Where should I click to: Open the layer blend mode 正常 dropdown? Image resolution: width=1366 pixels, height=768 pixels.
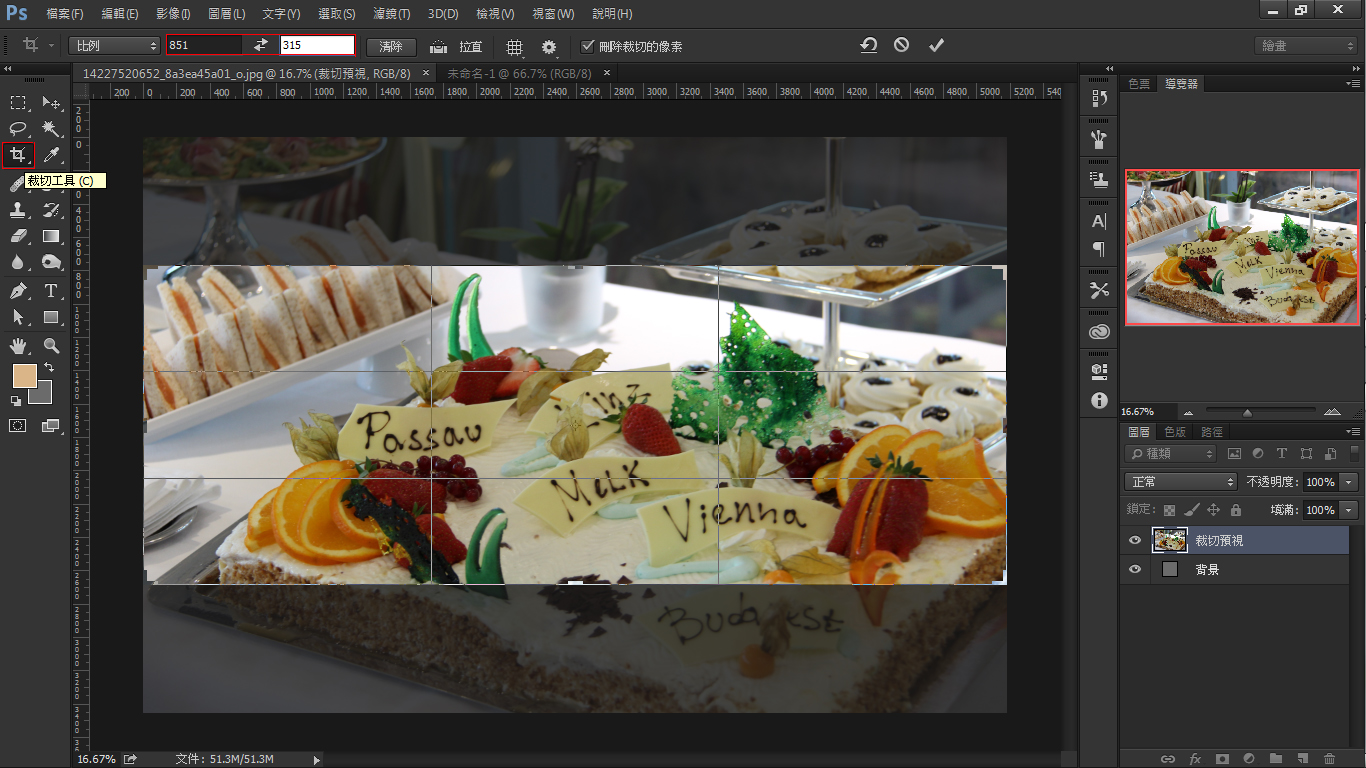click(1181, 481)
